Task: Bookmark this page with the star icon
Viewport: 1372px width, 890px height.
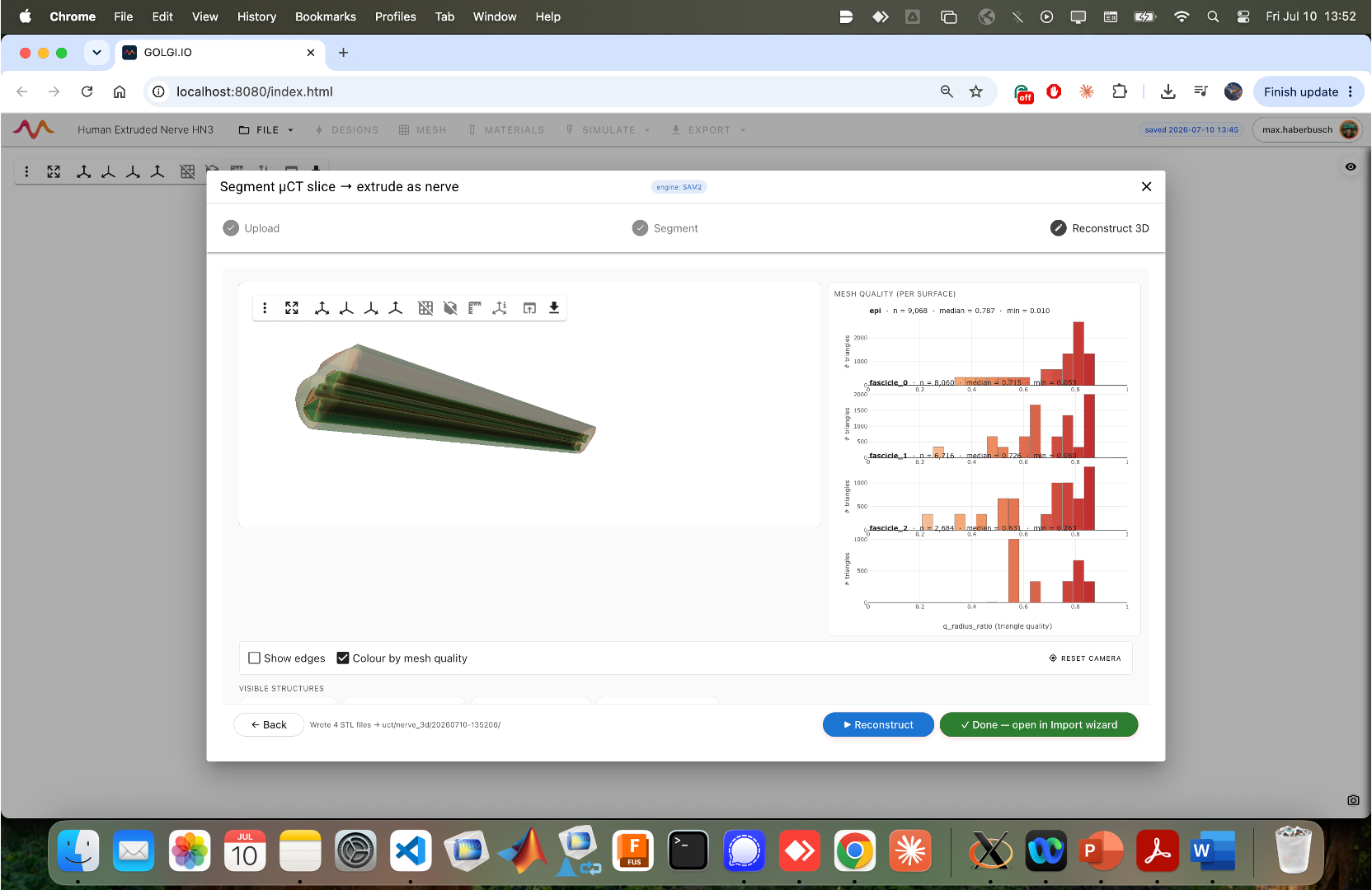Action: (x=976, y=91)
